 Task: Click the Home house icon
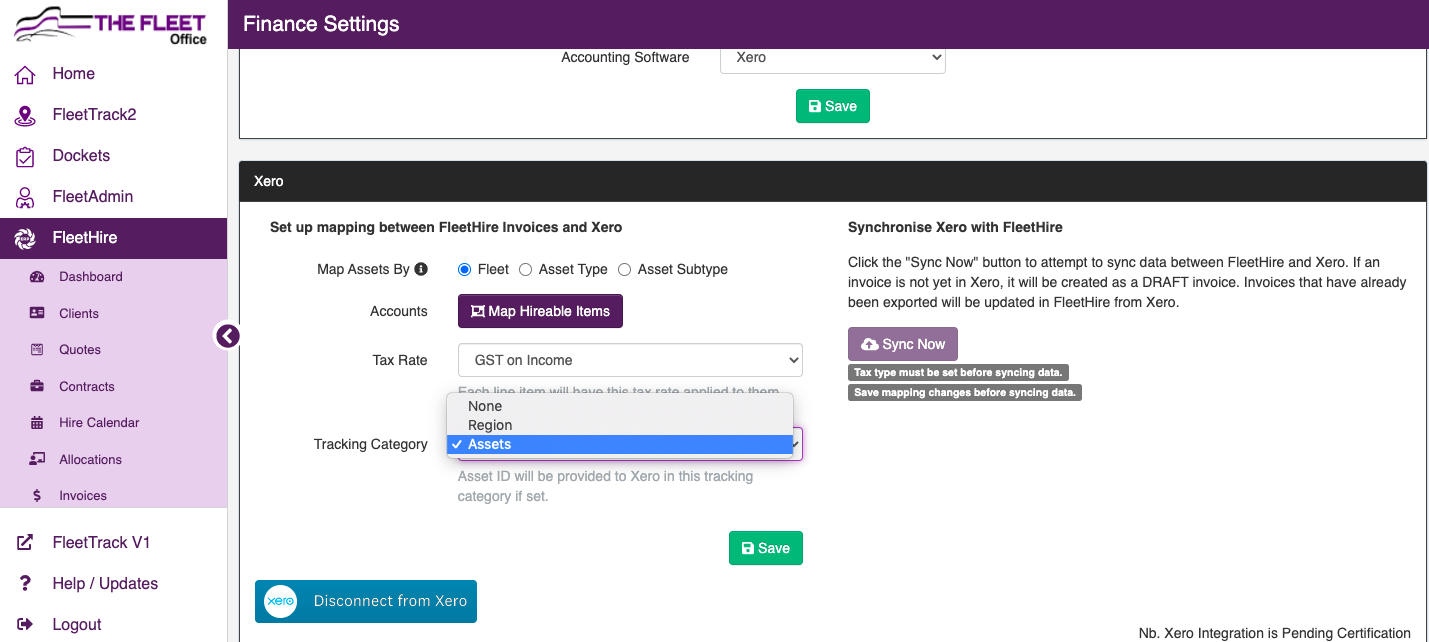pyautogui.click(x=25, y=74)
